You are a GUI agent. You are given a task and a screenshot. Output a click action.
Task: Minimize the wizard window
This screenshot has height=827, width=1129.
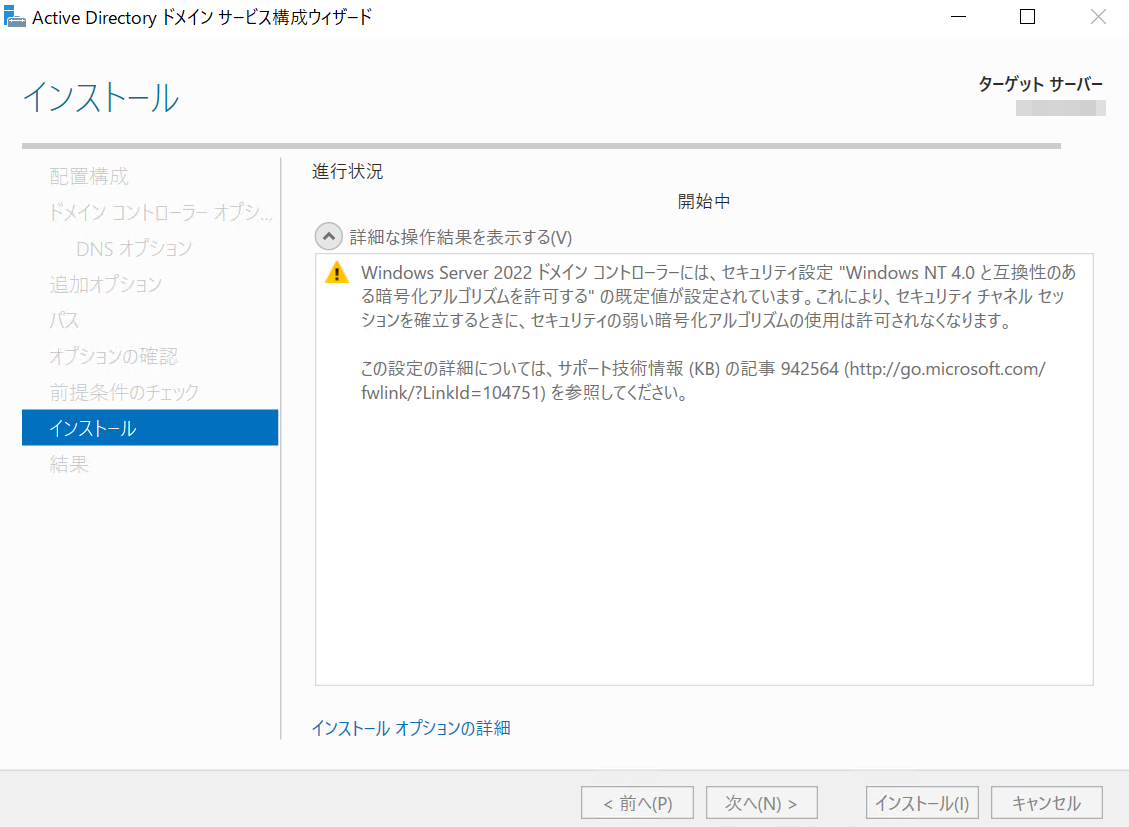(958, 17)
